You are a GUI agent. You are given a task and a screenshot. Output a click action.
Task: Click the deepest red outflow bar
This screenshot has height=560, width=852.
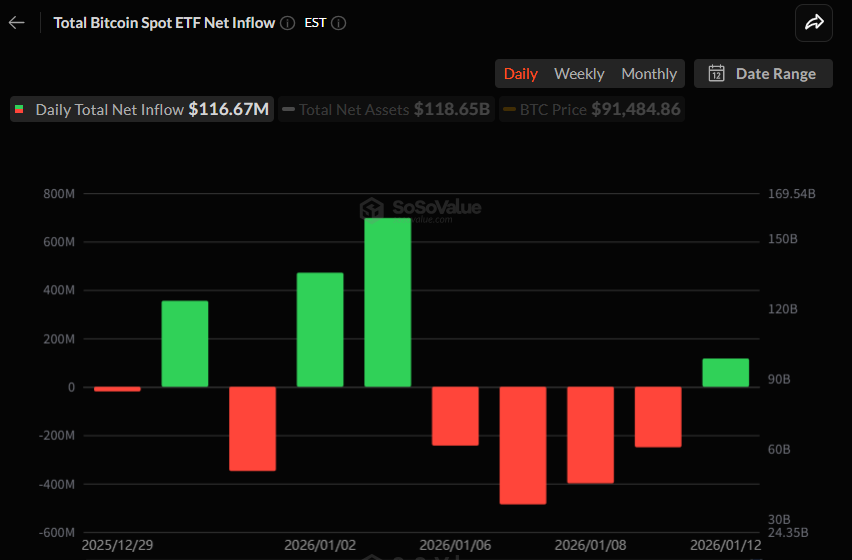(x=523, y=445)
